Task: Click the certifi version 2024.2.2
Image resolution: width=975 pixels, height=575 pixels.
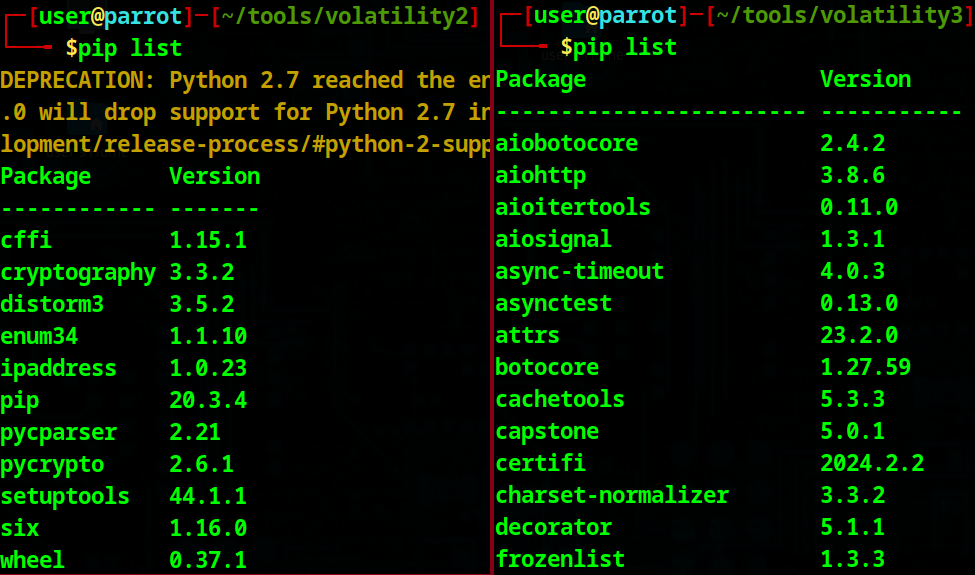Action: [872, 464]
